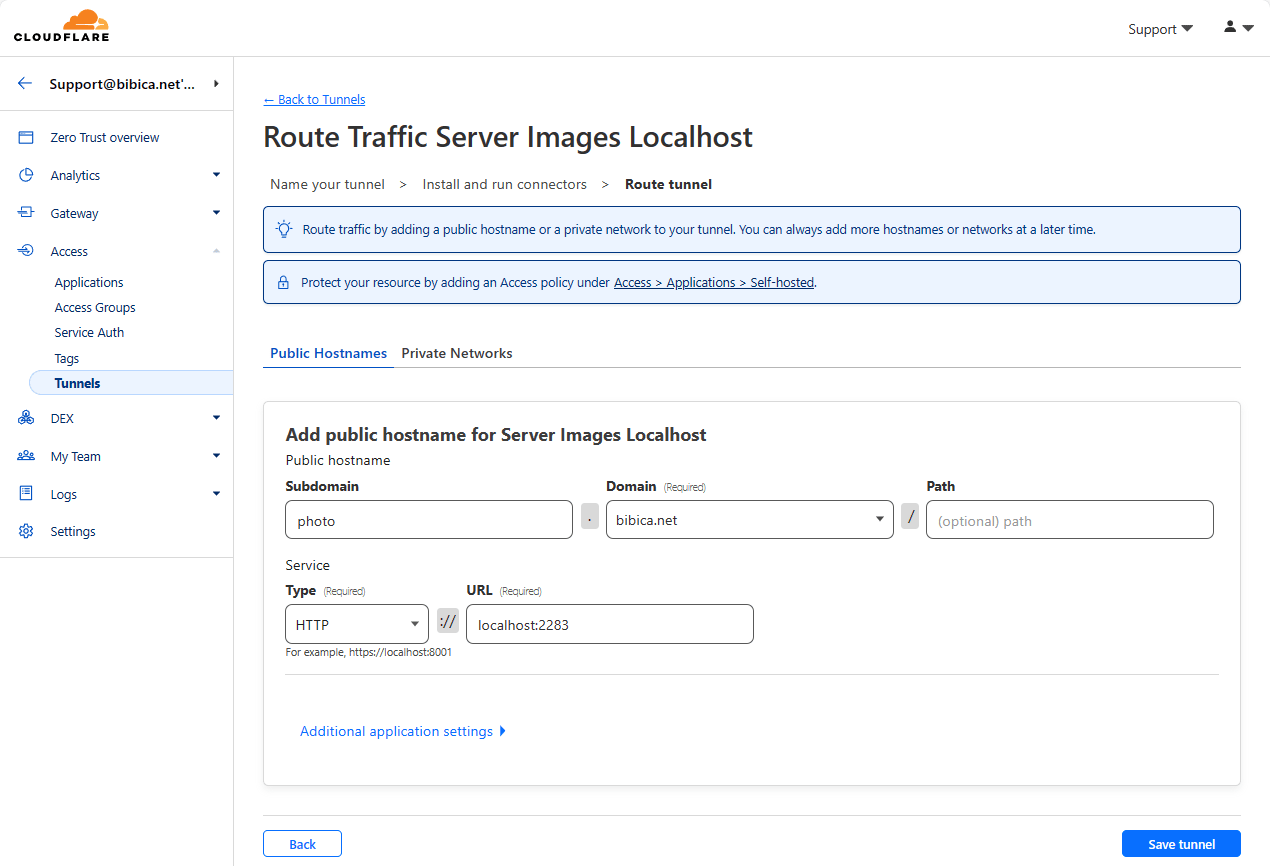The width and height of the screenshot is (1270, 866).
Task: Click the lock icon in protect banner
Action: pos(283,283)
